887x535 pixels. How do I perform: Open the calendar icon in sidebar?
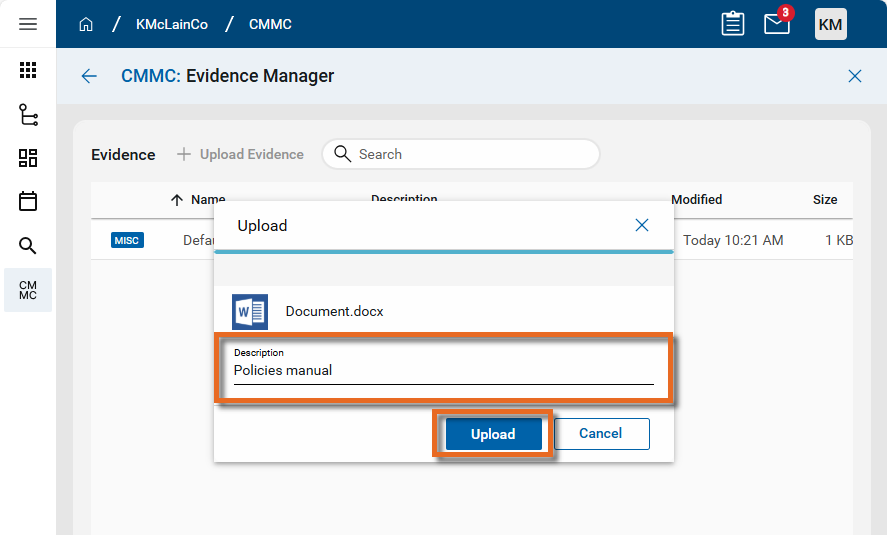[28, 202]
